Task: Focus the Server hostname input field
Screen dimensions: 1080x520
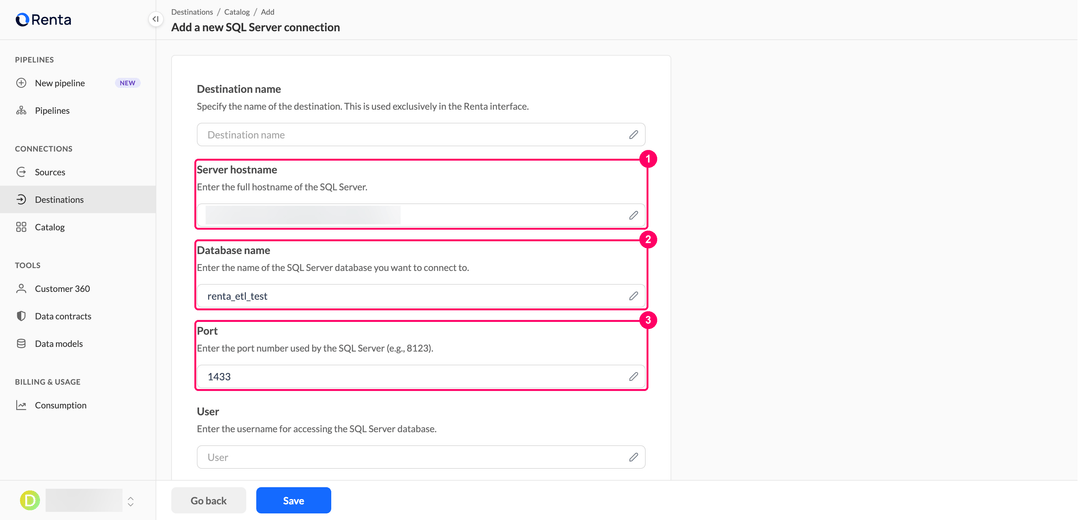Action: 421,216
